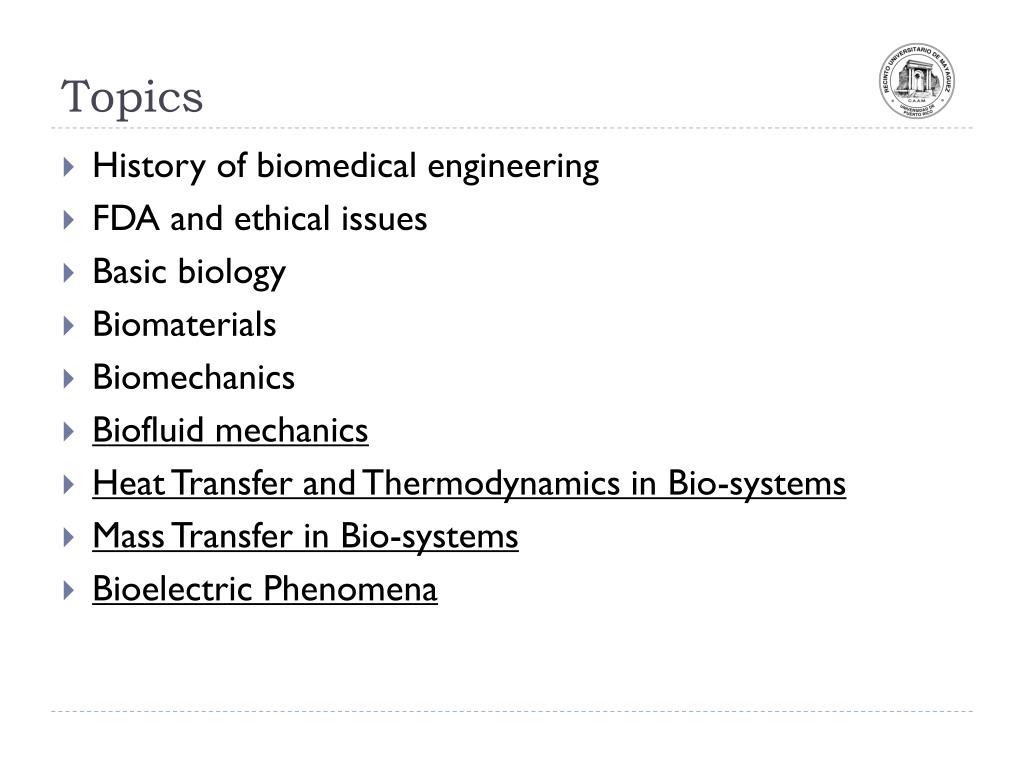Select the Topics slide title
Screen dimensions: 1024x768
(x=132, y=98)
